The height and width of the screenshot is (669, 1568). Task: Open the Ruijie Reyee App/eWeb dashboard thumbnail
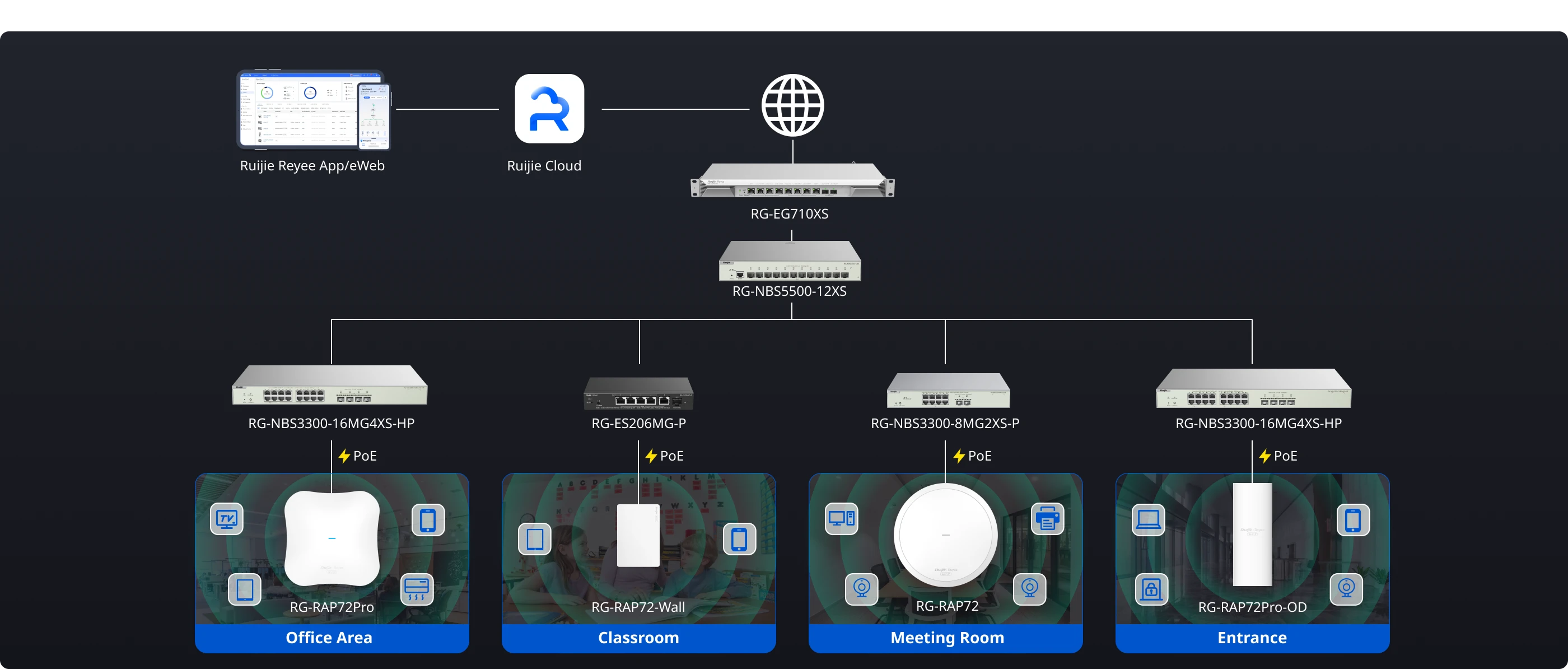click(x=314, y=110)
